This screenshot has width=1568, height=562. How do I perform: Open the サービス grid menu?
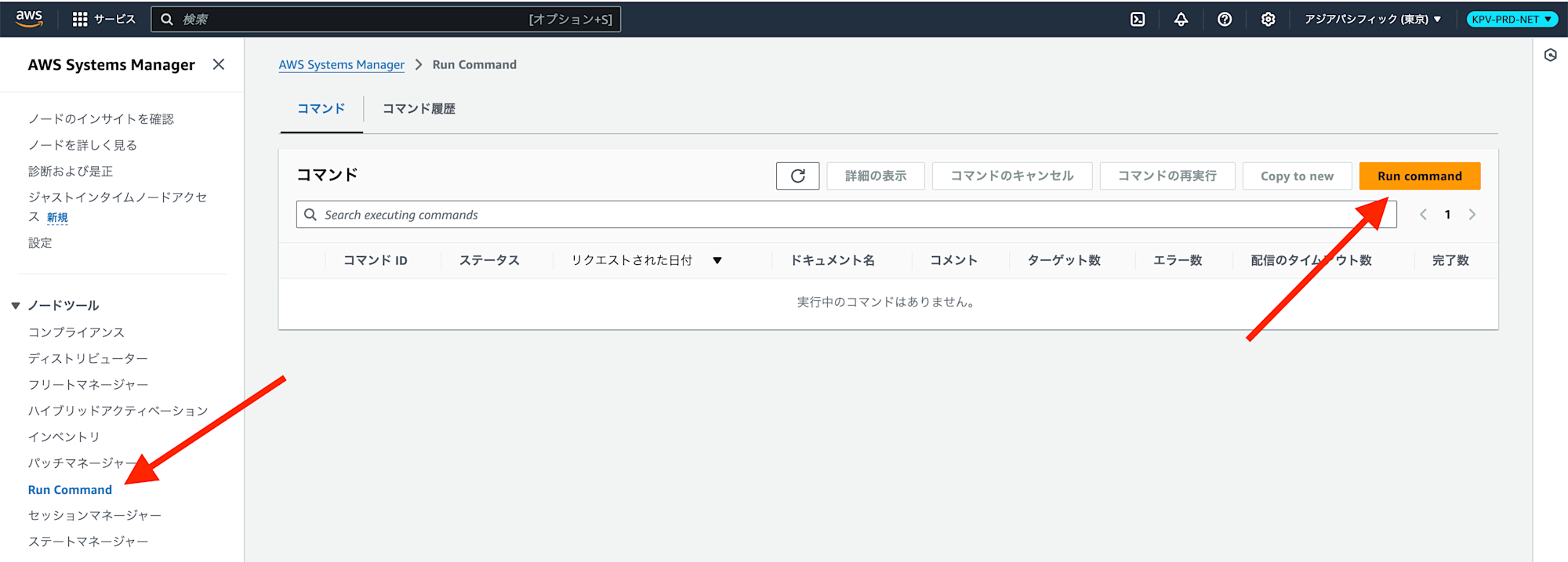[103, 19]
